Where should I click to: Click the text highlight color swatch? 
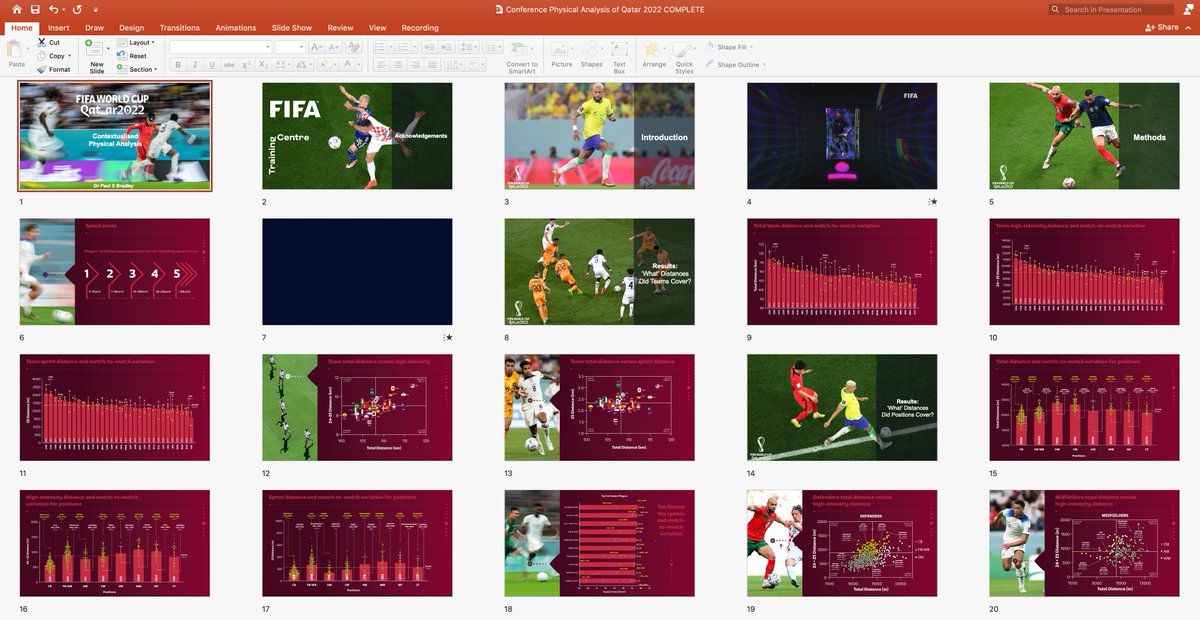(x=324, y=65)
